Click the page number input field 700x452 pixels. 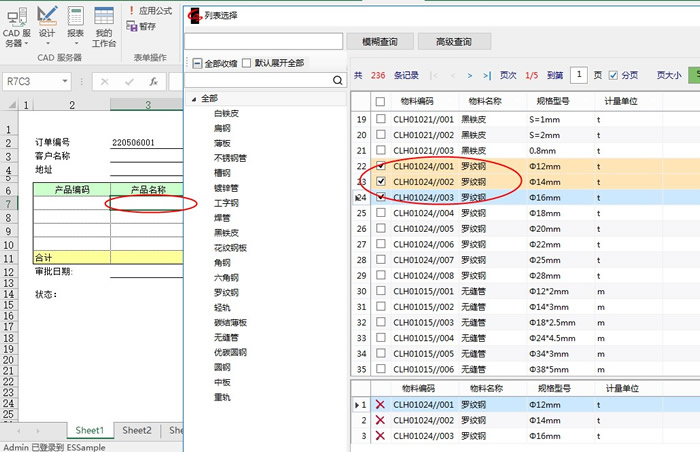[578, 75]
